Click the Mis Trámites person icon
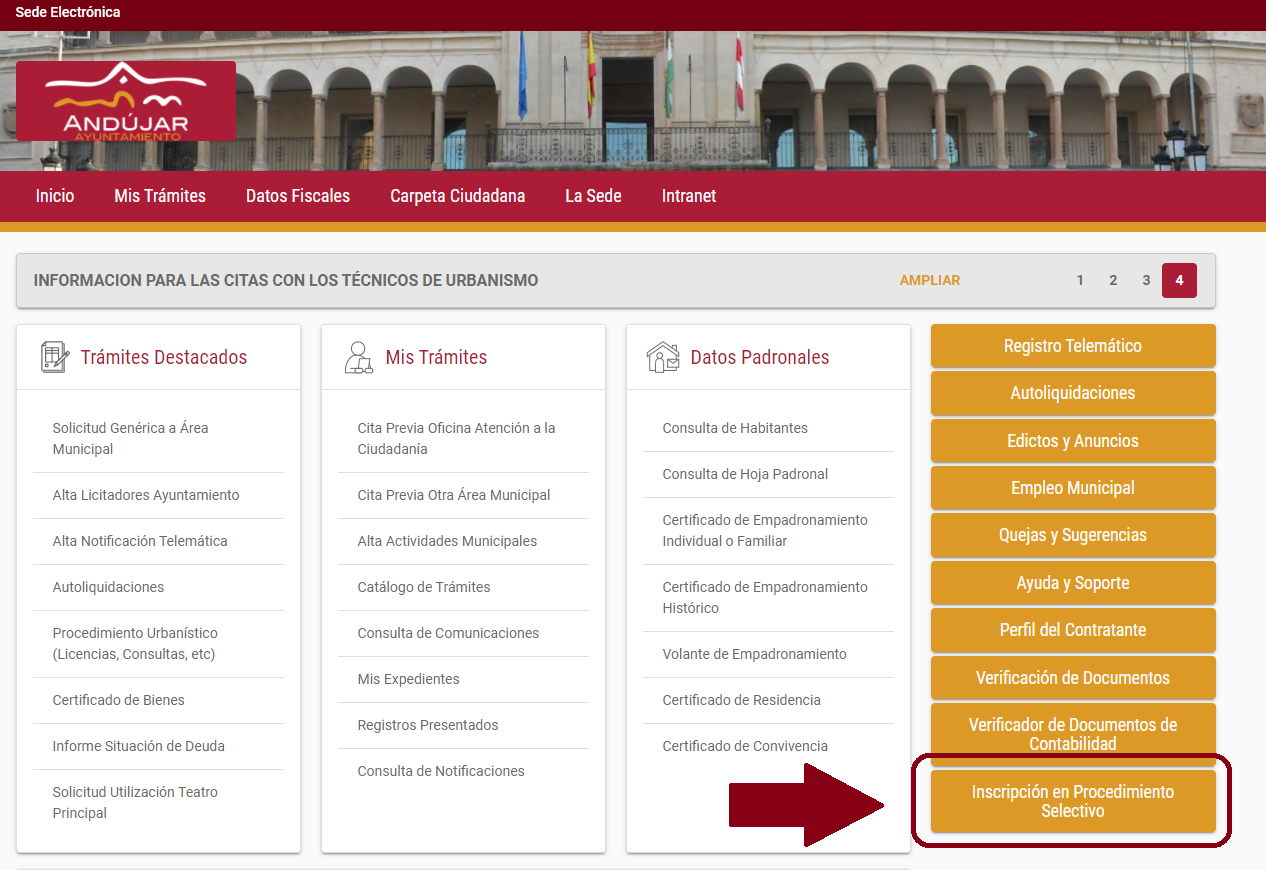The height and width of the screenshot is (870, 1266). (x=359, y=357)
